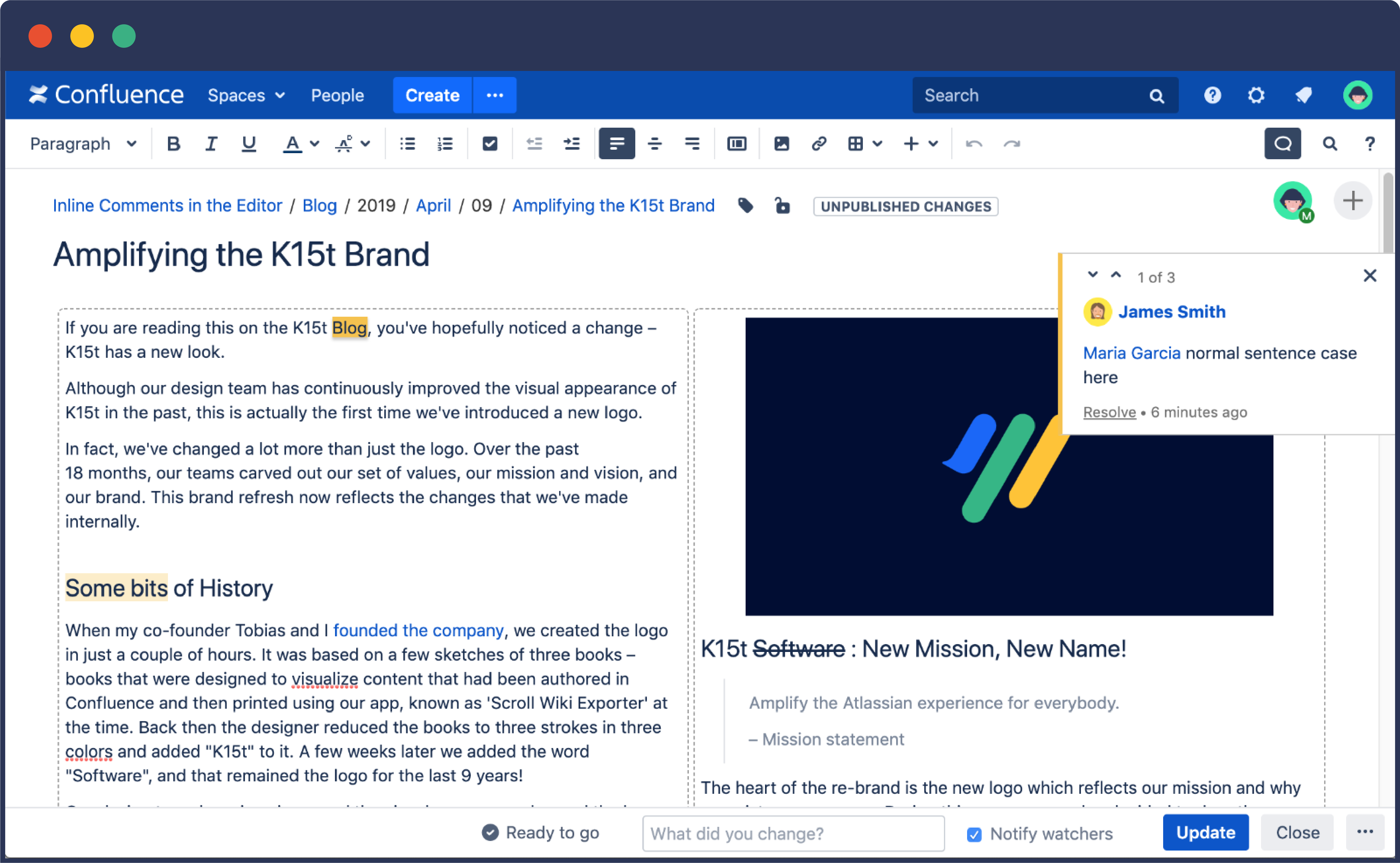Click the page title 'Amplifying the K15t Brand'
Viewport: 1400px width, 863px height.
pos(241,254)
